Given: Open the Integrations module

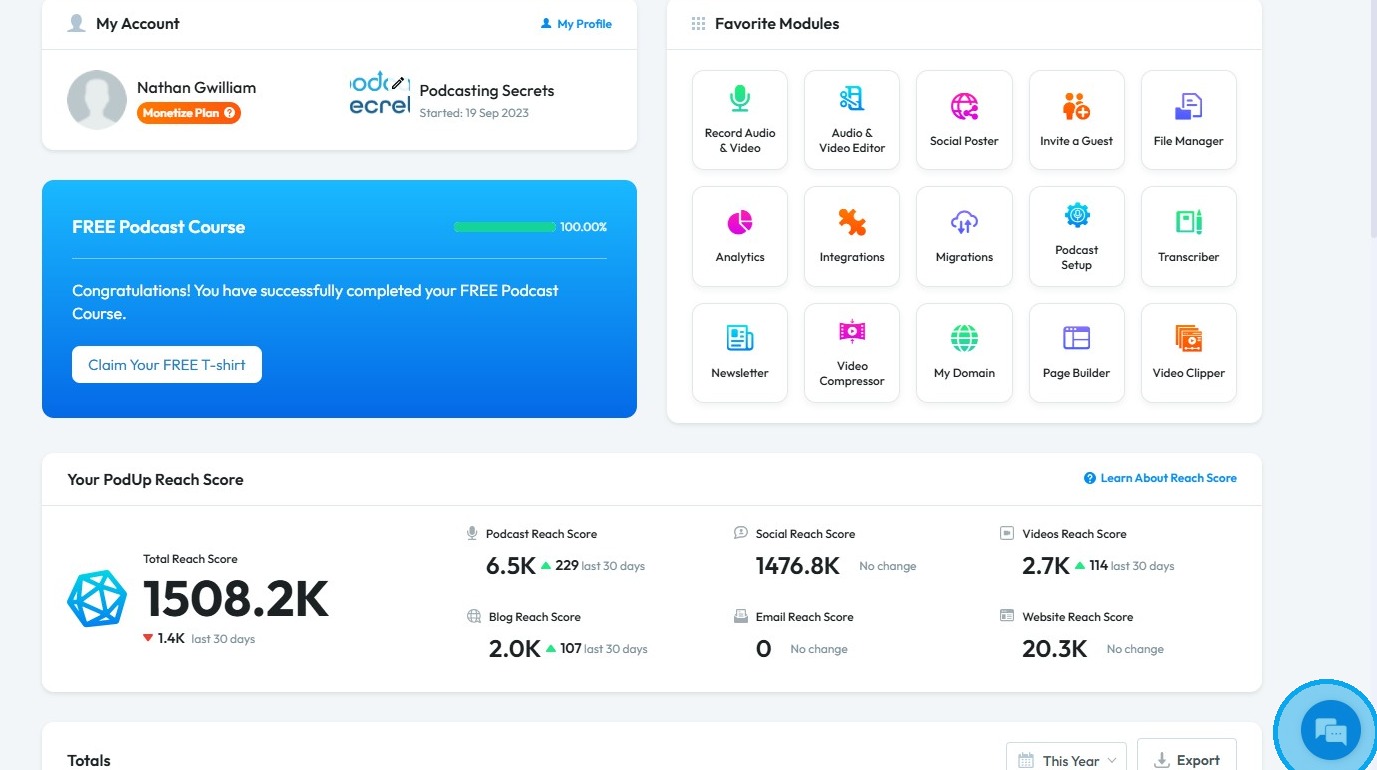Looking at the screenshot, I should (852, 236).
